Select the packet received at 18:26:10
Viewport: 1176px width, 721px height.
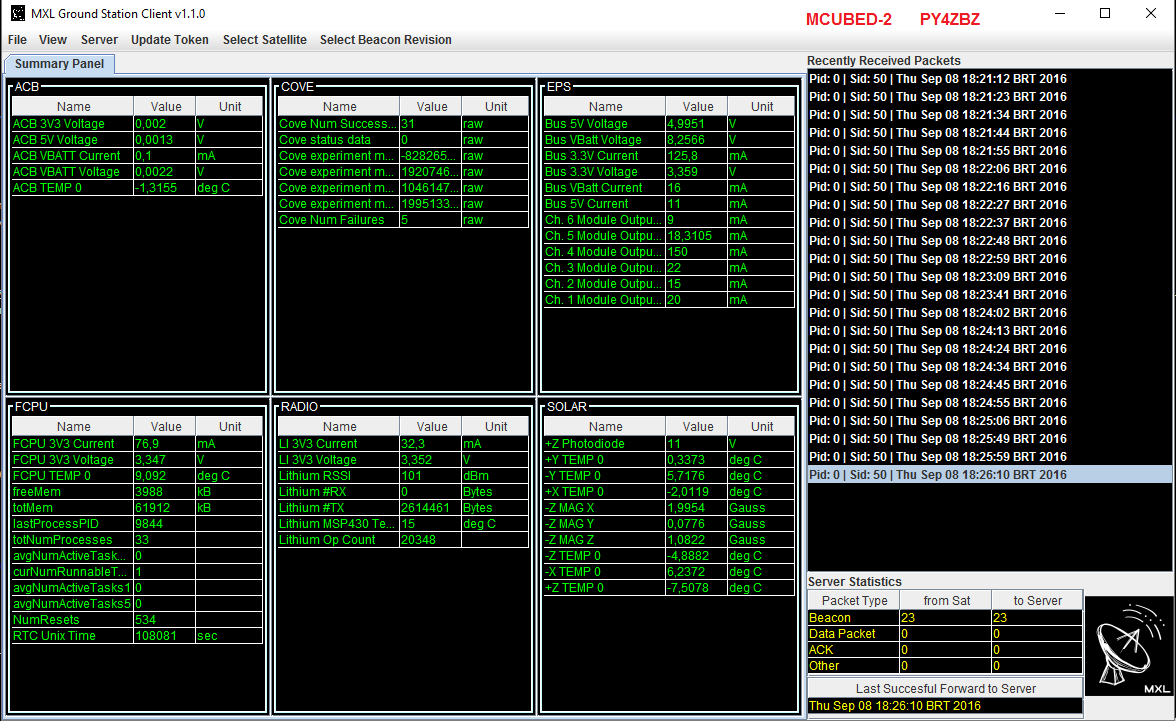[x=937, y=475]
